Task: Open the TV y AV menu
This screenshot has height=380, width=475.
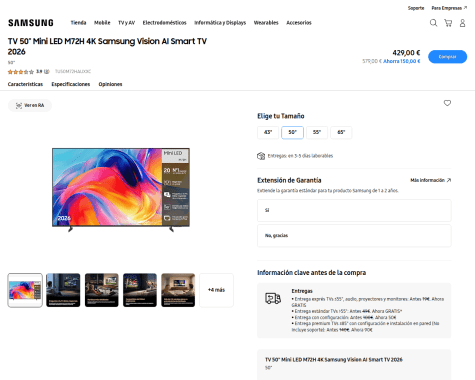Action: click(x=126, y=23)
